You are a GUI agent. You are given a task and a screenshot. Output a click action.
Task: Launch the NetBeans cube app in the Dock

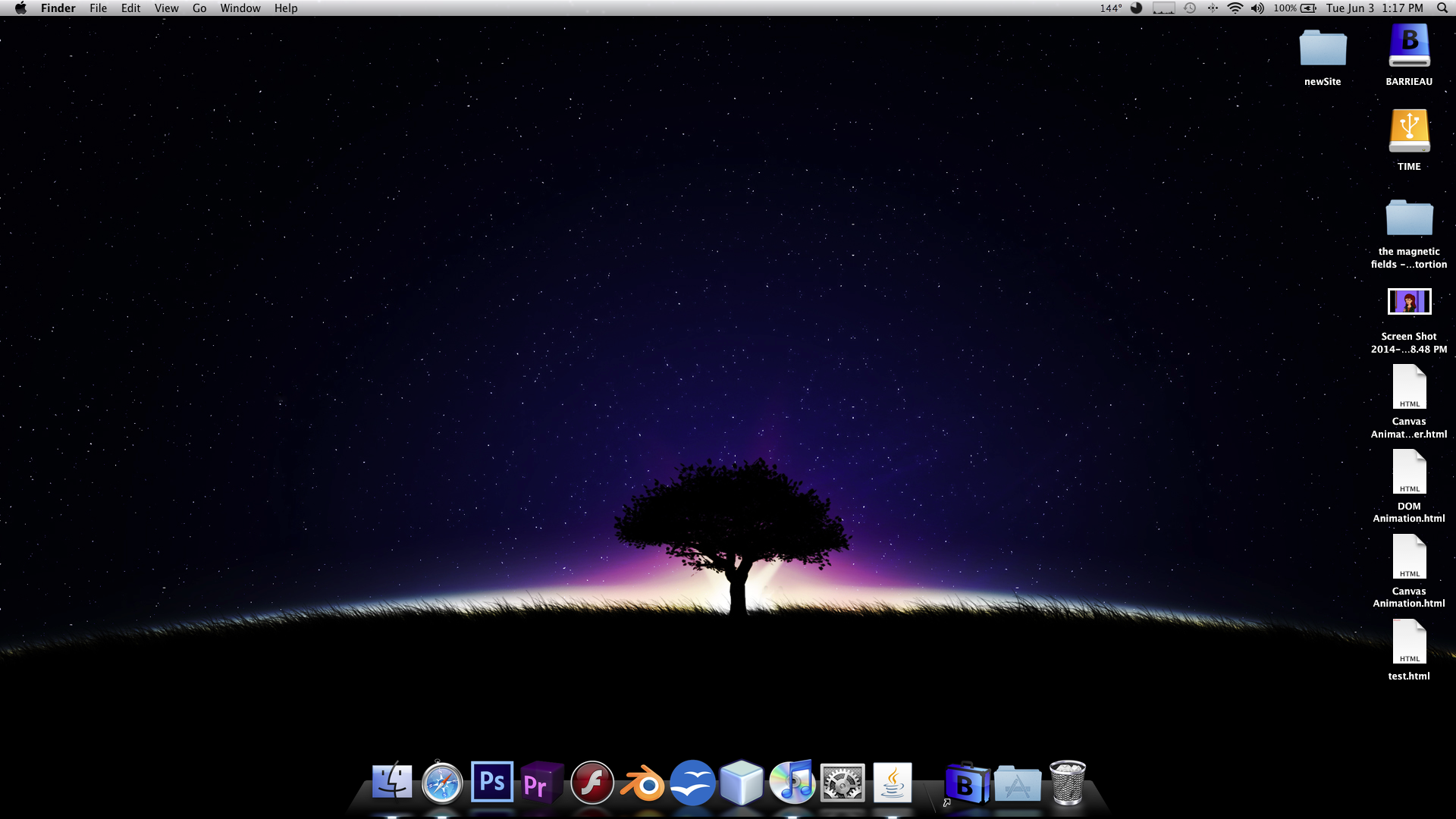coord(742,782)
